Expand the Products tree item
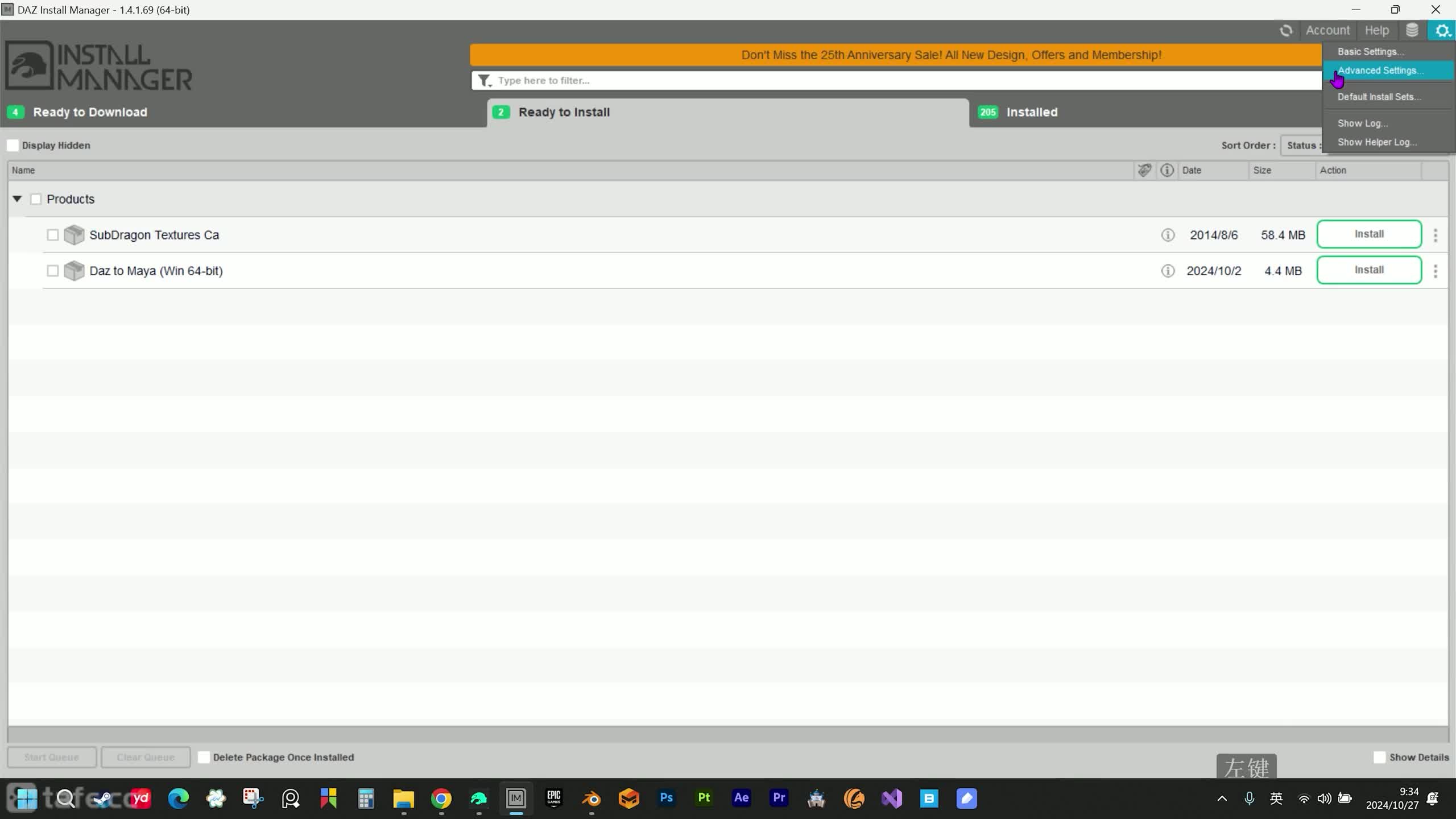Image resolution: width=1456 pixels, height=819 pixels. (16, 199)
